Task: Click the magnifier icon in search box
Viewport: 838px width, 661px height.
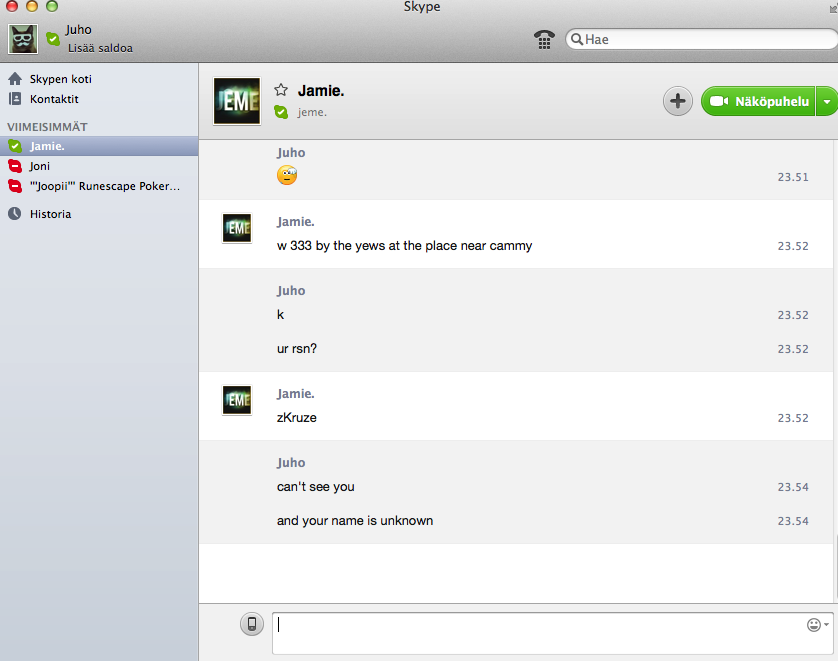Action: tap(577, 39)
